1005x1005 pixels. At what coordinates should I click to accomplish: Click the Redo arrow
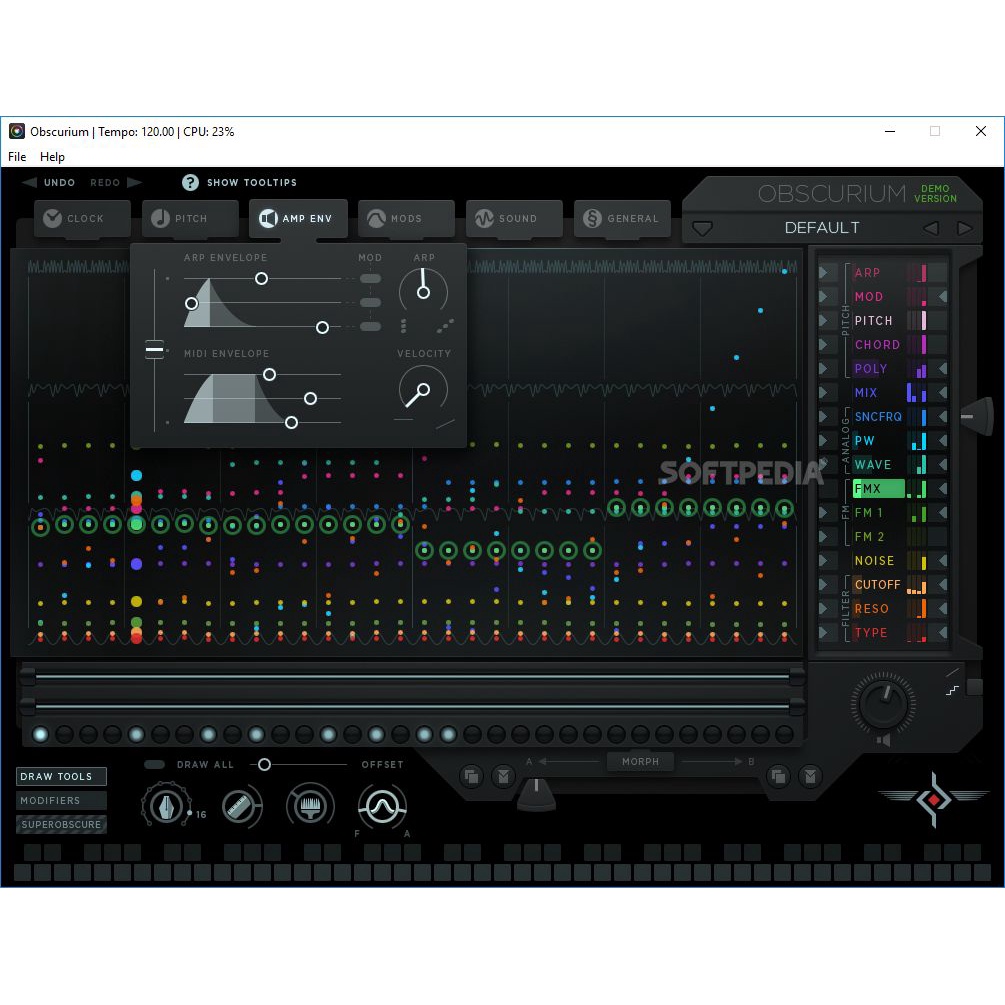[x=134, y=183]
